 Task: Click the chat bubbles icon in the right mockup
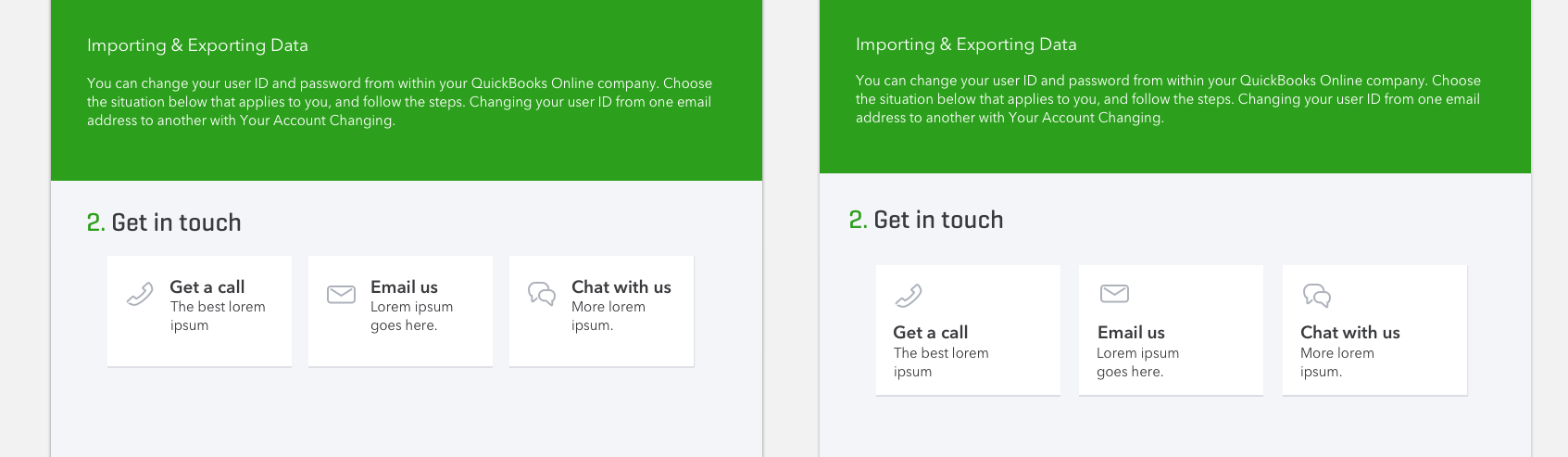click(1317, 296)
